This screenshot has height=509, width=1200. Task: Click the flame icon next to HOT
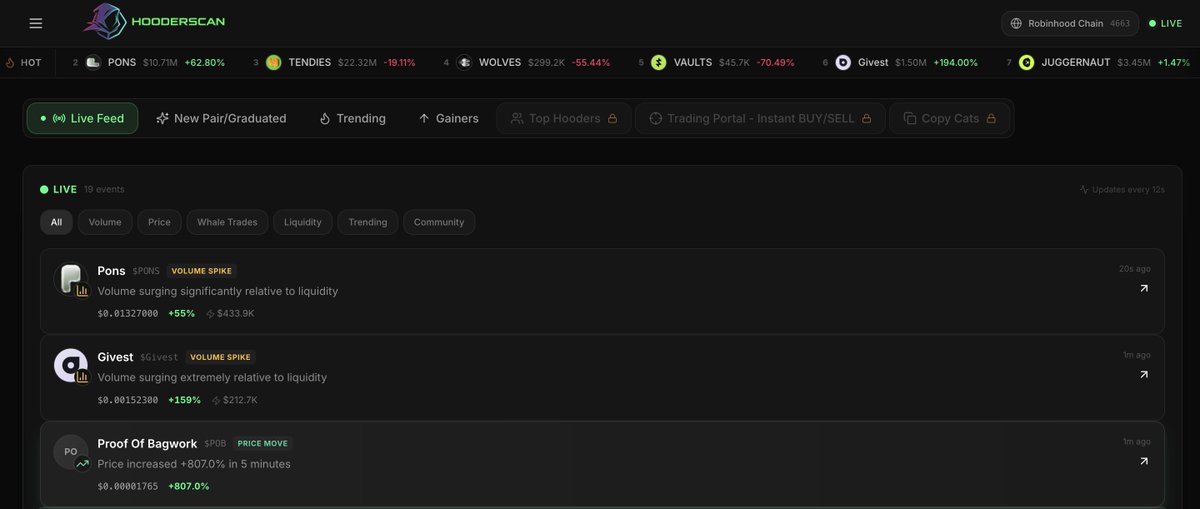click(10, 62)
